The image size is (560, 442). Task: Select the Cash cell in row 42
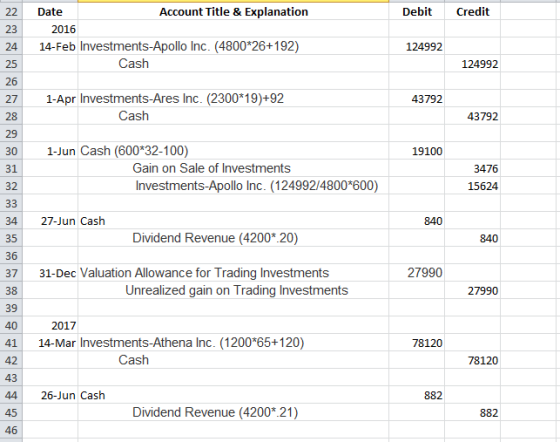(233, 360)
